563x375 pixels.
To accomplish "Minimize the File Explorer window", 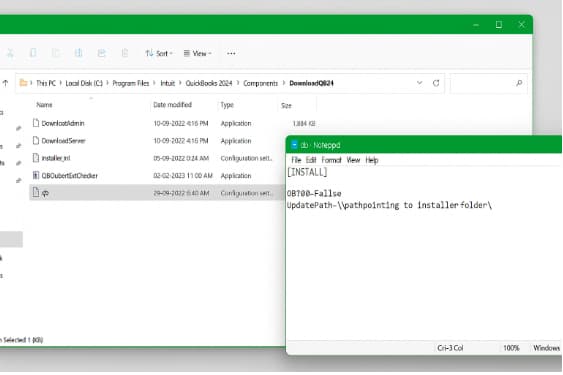I will point(476,25).
